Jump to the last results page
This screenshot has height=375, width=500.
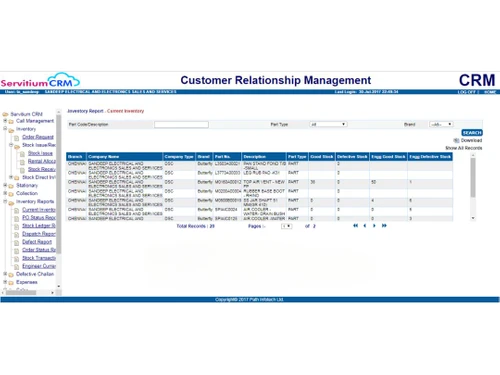[384, 226]
